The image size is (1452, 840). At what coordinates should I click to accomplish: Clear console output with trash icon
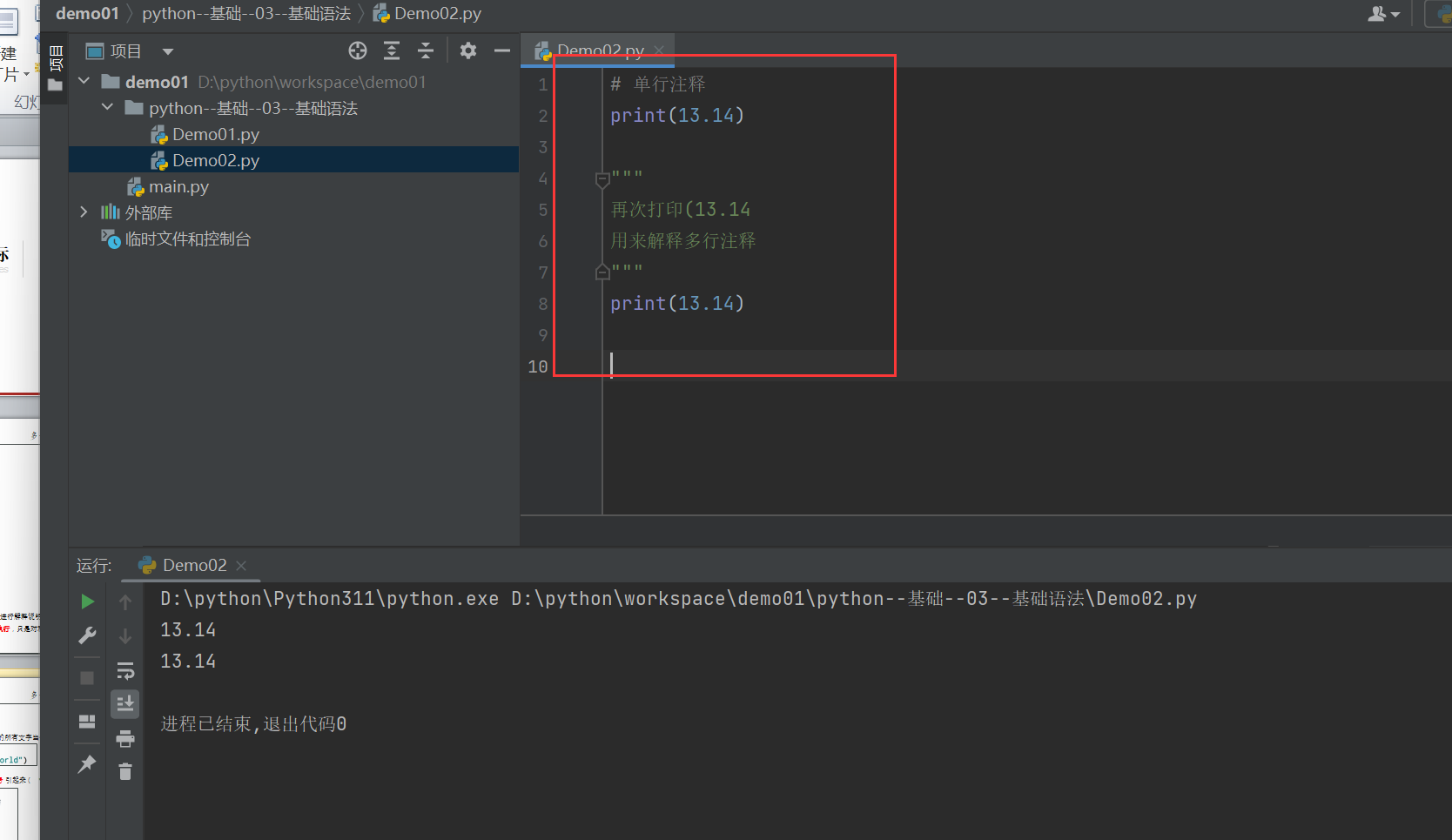pyautogui.click(x=125, y=771)
